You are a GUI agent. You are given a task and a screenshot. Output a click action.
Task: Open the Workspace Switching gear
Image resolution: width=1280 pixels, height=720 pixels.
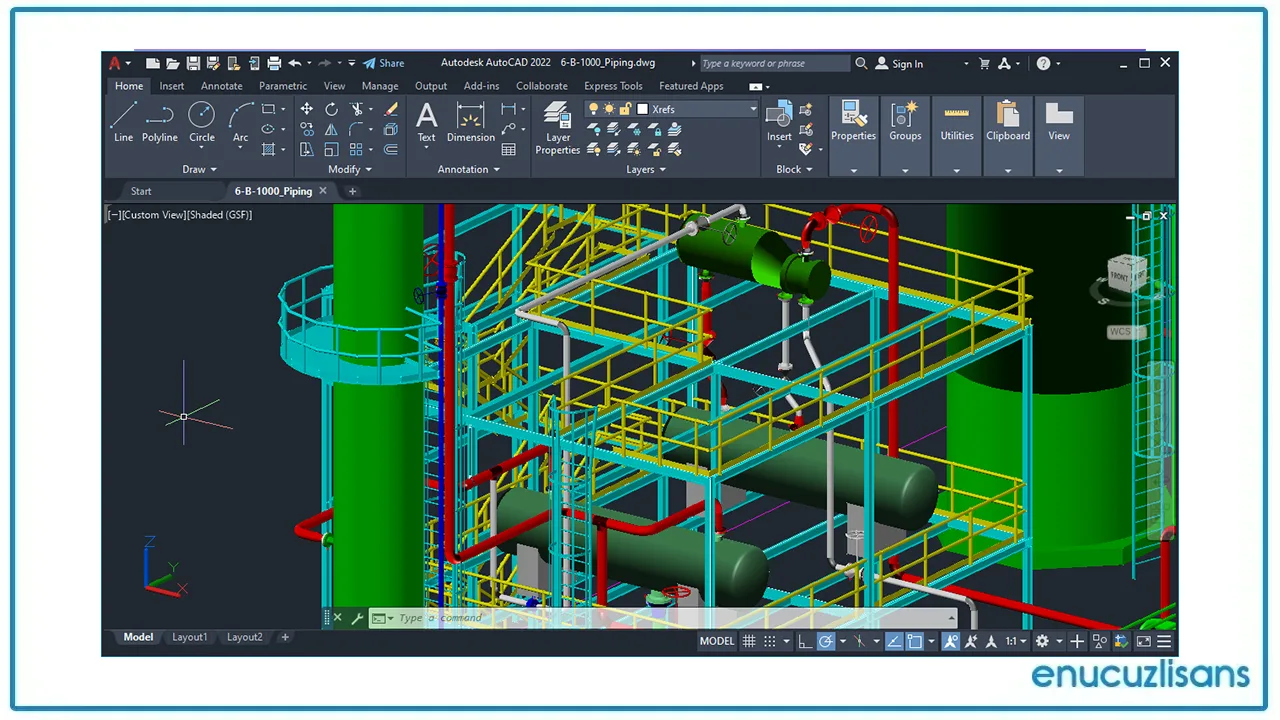tap(1042, 641)
